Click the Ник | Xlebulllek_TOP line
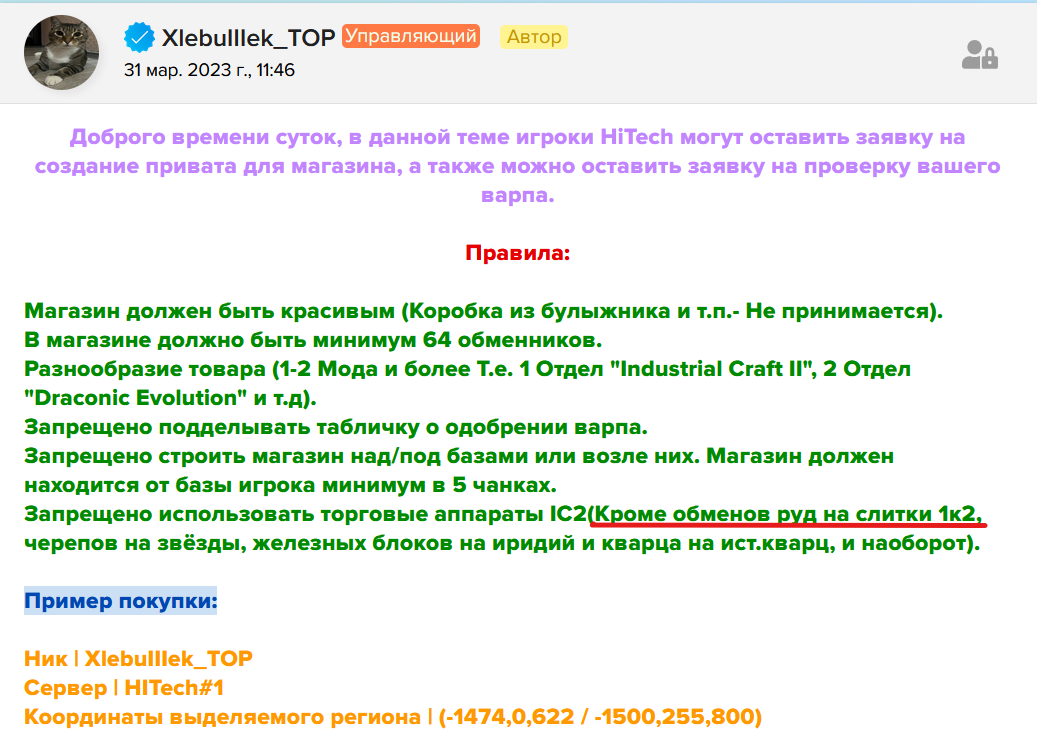Screen dimensions: 1037x747 [x=138, y=659]
